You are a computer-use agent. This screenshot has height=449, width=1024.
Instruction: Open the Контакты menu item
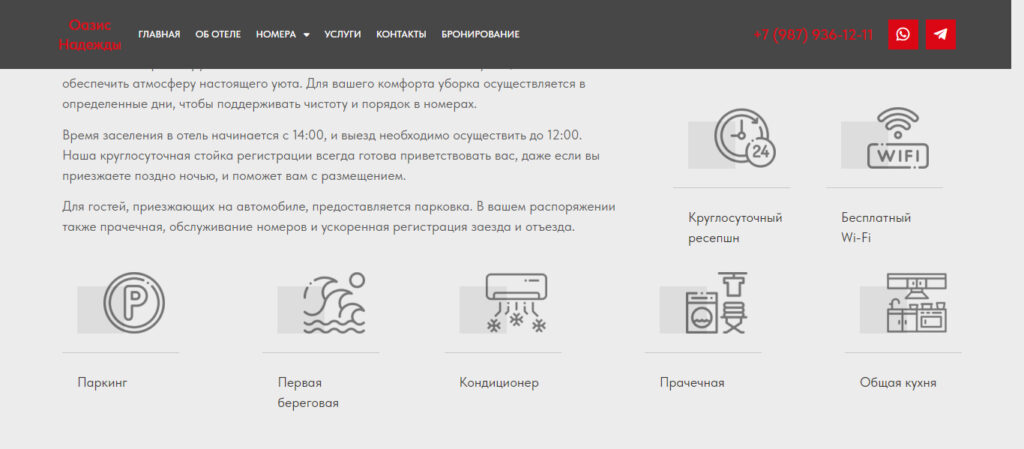pos(401,34)
